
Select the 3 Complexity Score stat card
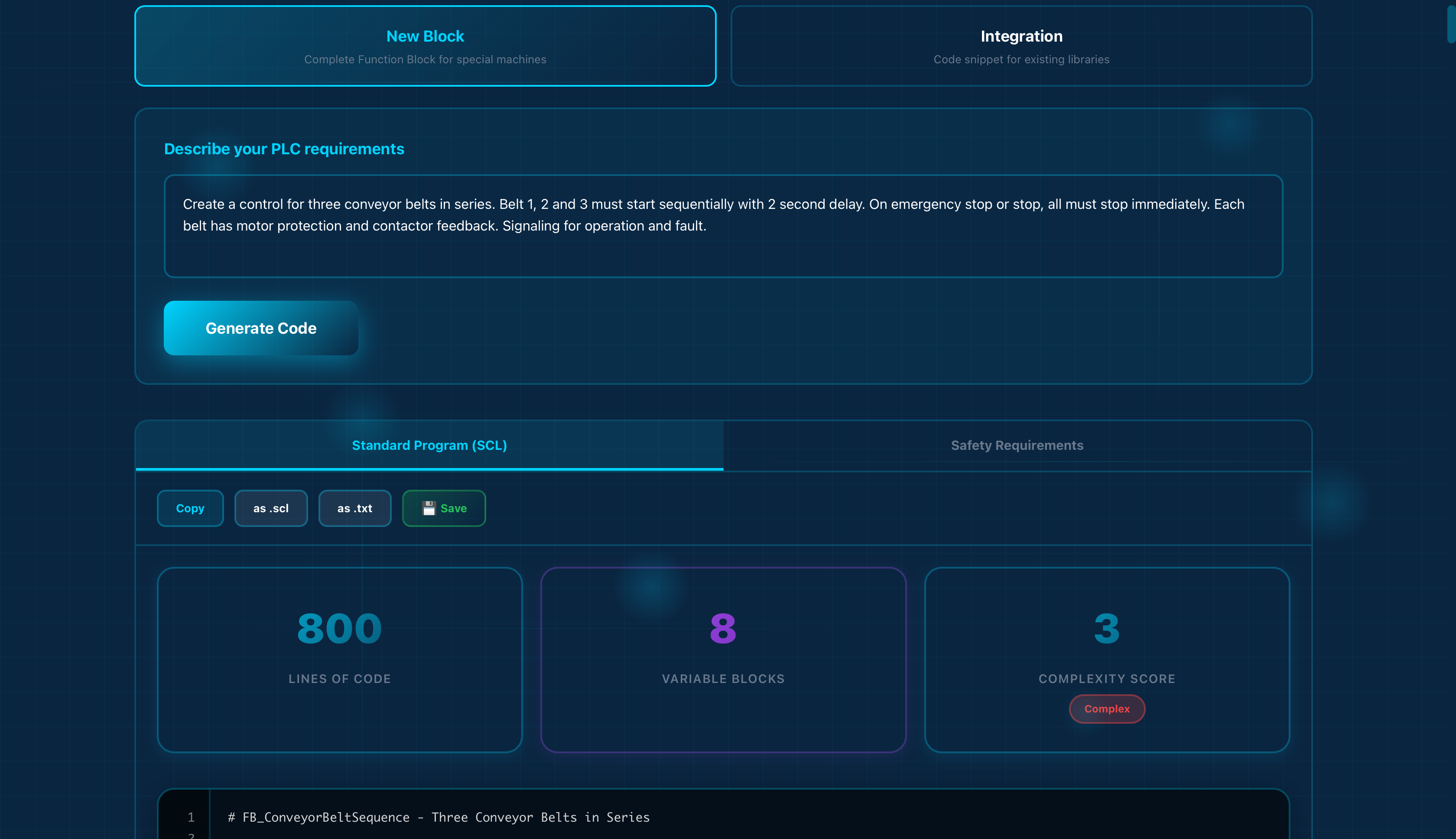(1106, 660)
